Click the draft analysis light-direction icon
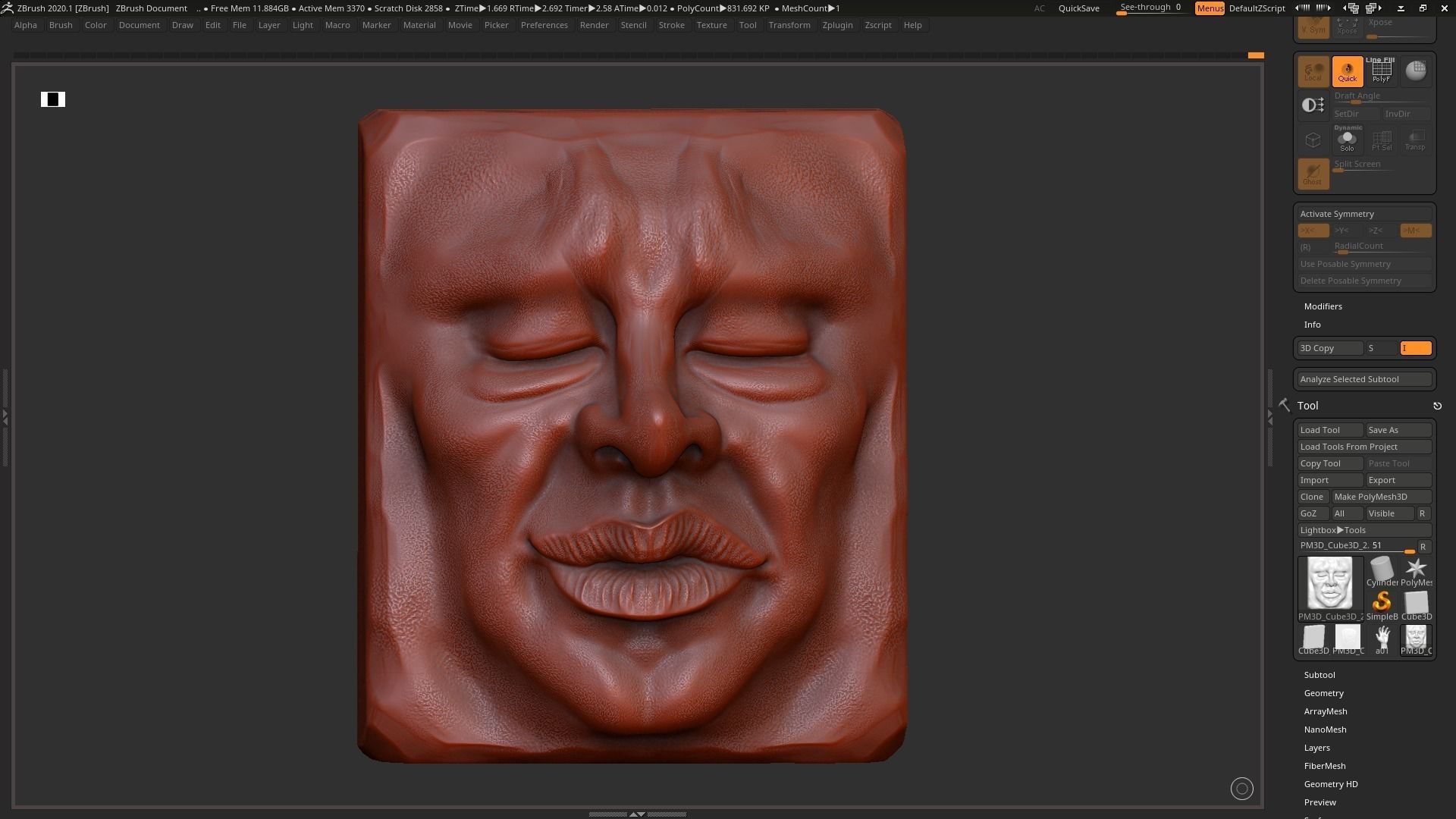This screenshot has width=1456, height=819. (x=1313, y=105)
